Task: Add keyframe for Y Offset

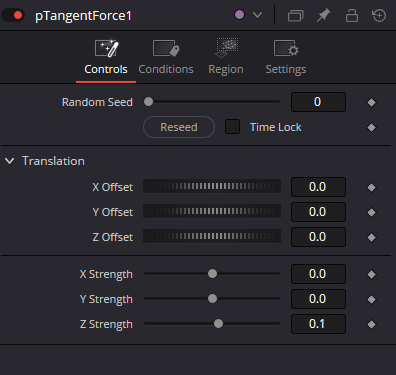Action: pos(371,212)
